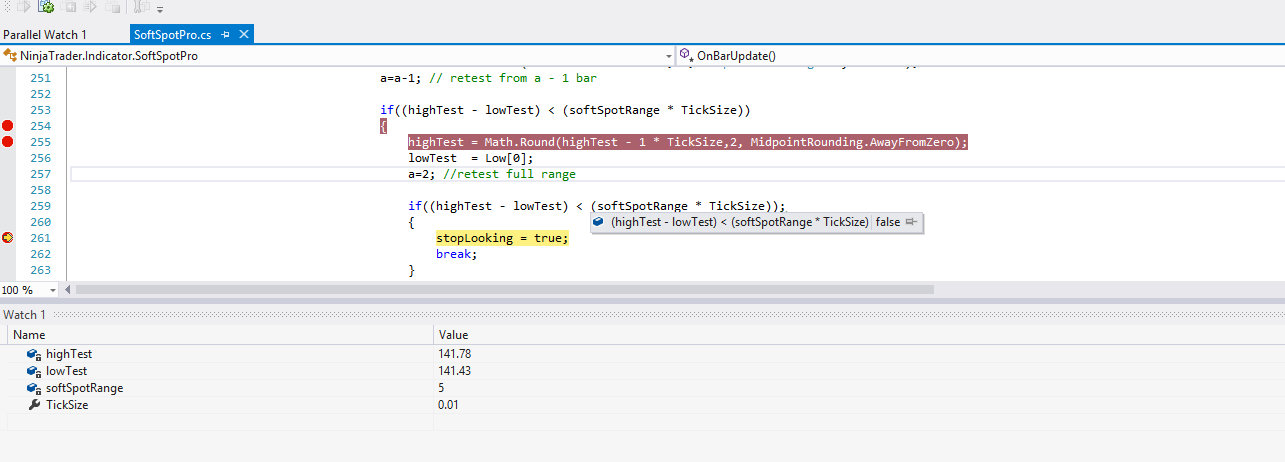The width and height of the screenshot is (1285, 462).
Task: Click the wrench toolbar icon at top
Action: tap(141, 7)
